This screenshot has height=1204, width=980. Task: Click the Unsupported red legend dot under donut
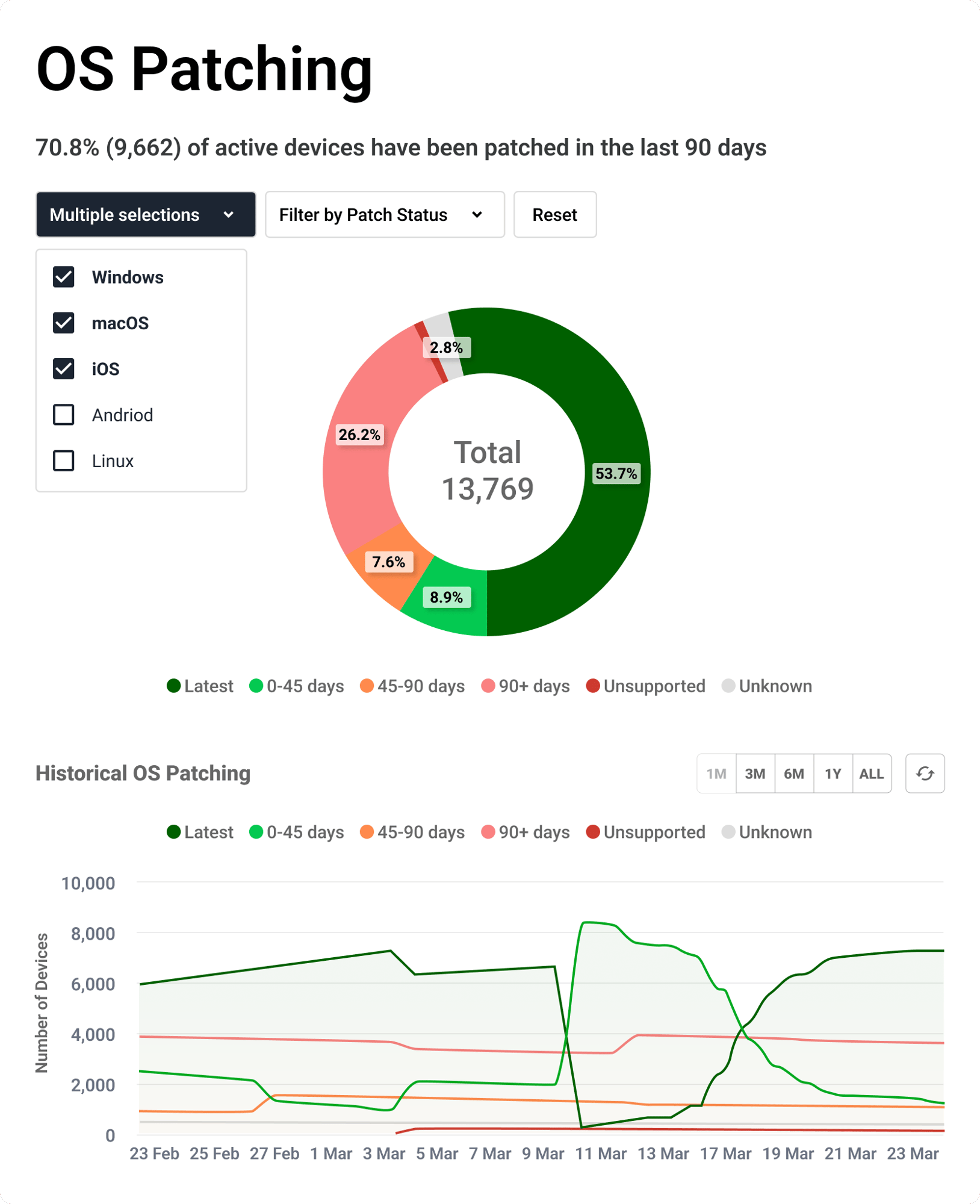coord(593,686)
